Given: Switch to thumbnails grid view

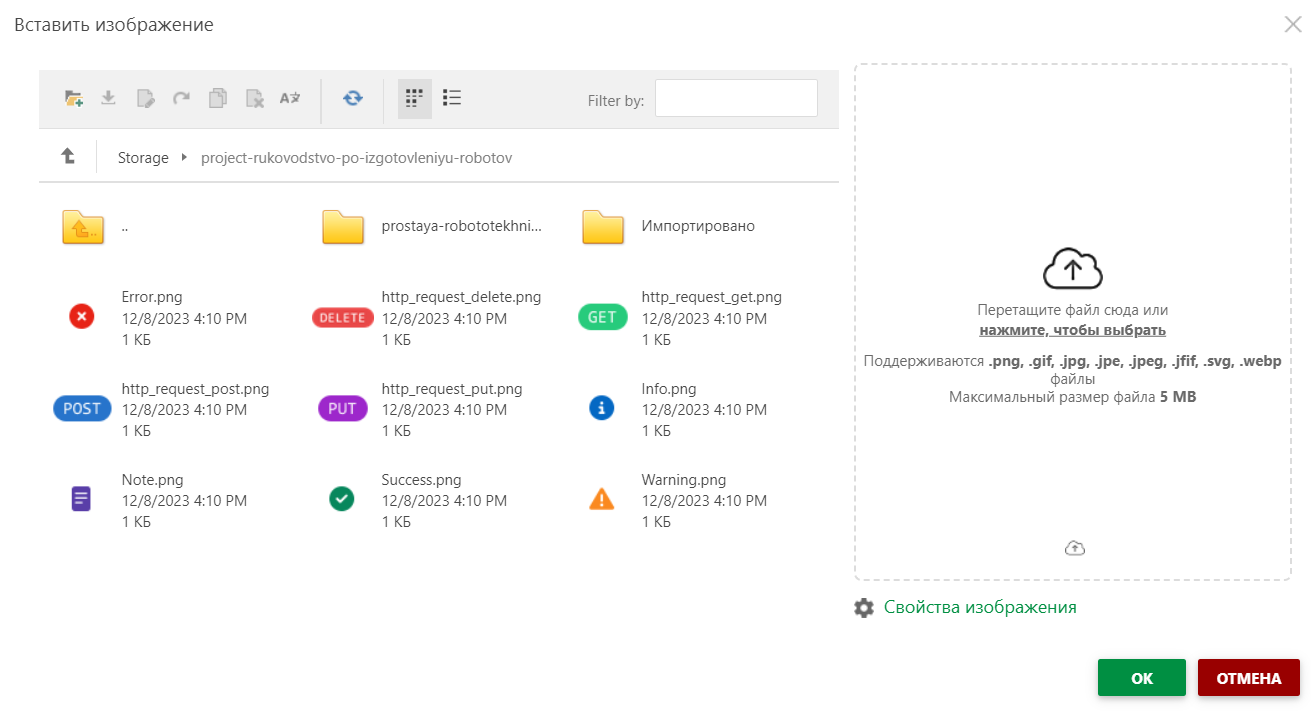Looking at the screenshot, I should (414, 98).
